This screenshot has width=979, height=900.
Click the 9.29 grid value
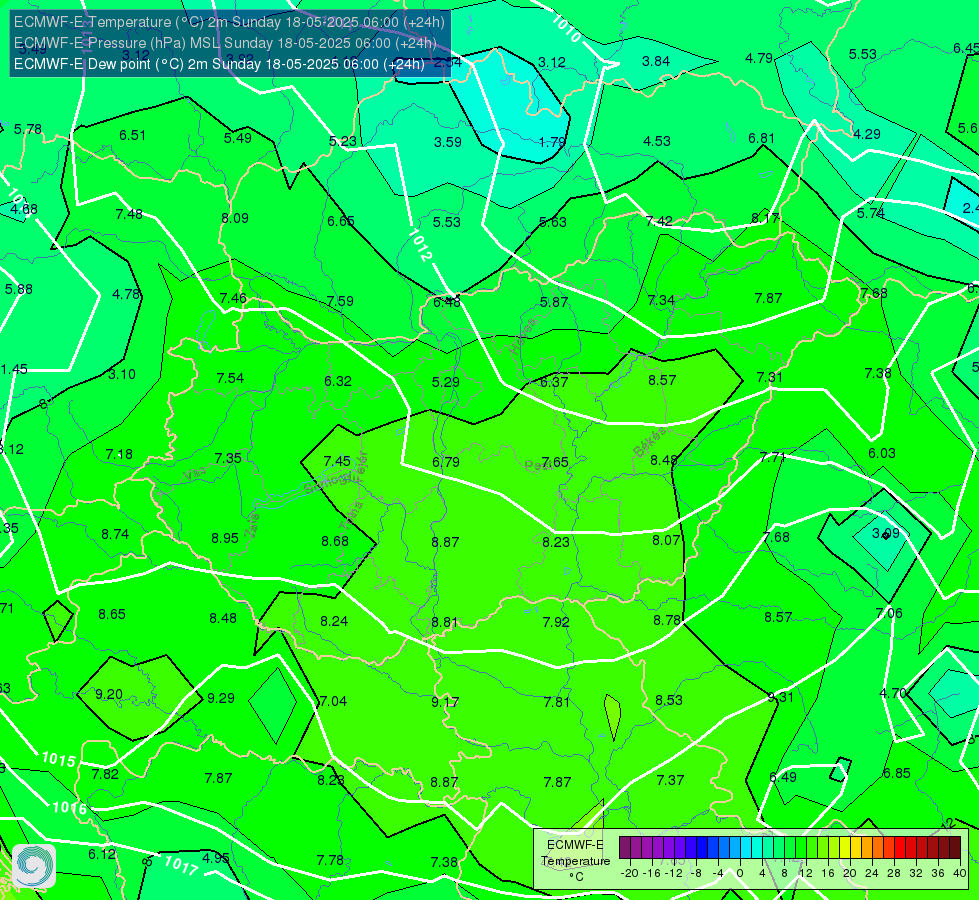click(x=220, y=698)
